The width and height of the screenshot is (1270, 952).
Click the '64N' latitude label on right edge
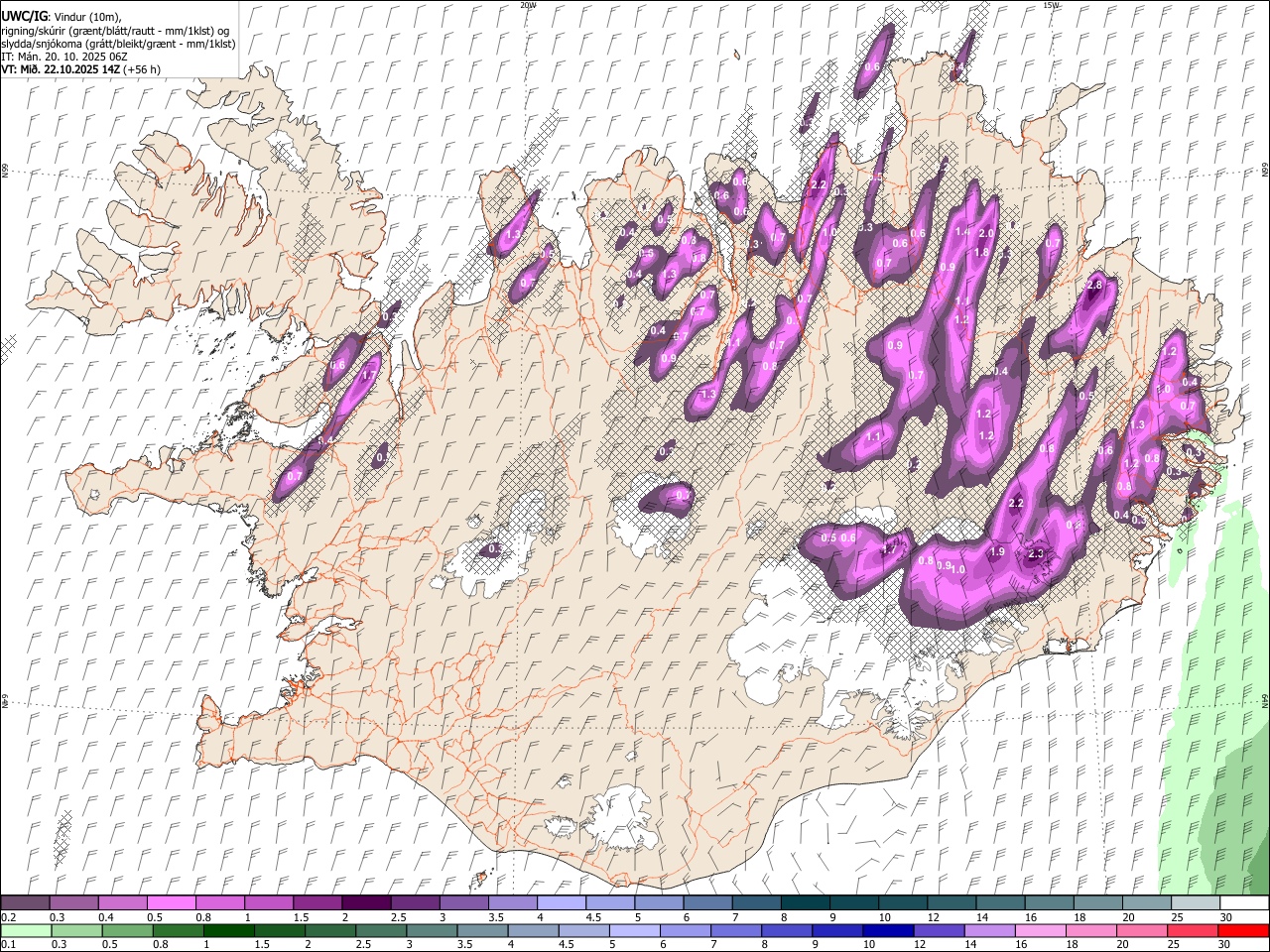1265,700
